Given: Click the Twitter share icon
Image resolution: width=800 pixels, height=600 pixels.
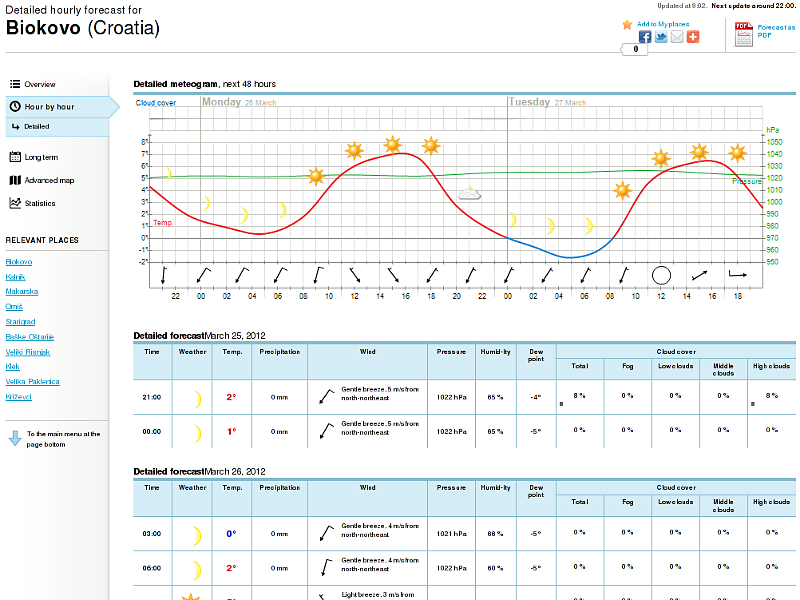Looking at the screenshot, I should click(x=661, y=37).
